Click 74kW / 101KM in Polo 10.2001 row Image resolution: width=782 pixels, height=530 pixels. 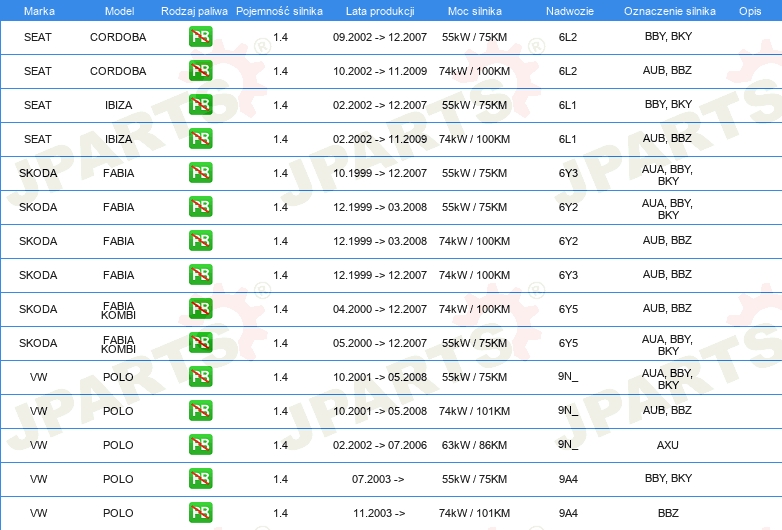coord(474,411)
